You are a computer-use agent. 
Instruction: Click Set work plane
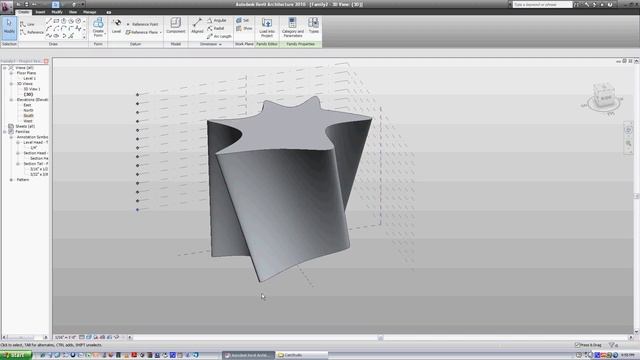tap(242, 20)
